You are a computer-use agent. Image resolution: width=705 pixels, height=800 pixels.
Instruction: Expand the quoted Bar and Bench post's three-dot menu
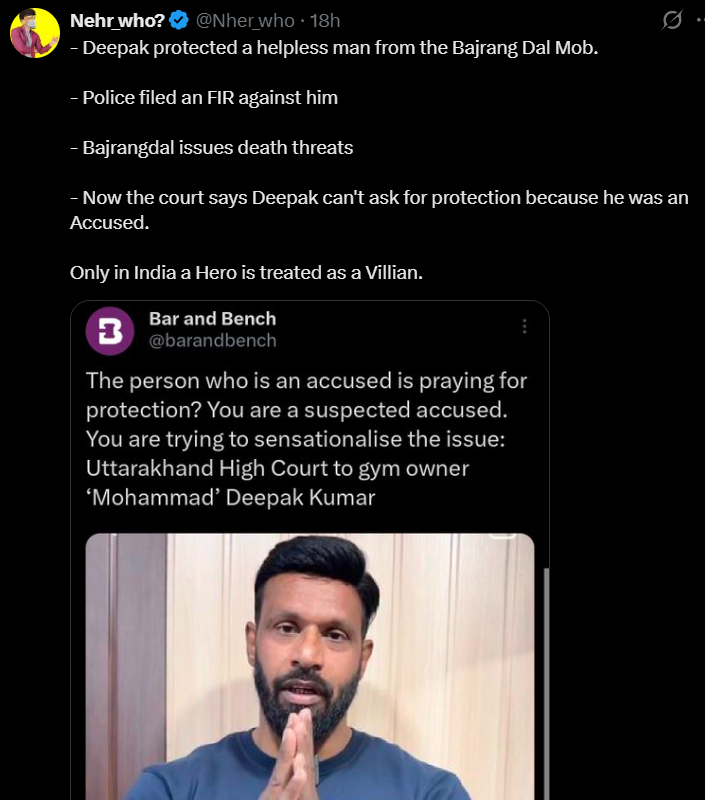pos(524,327)
